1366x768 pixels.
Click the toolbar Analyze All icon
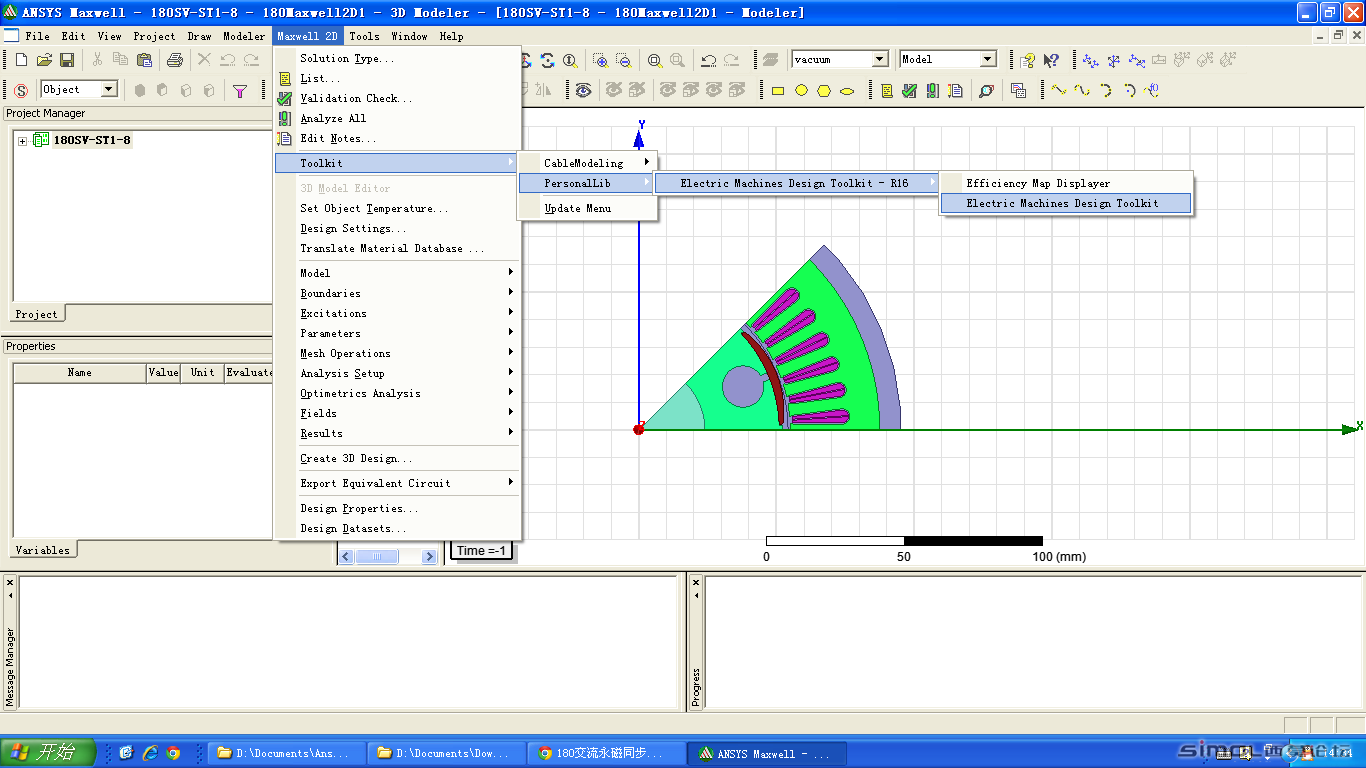tap(932, 91)
